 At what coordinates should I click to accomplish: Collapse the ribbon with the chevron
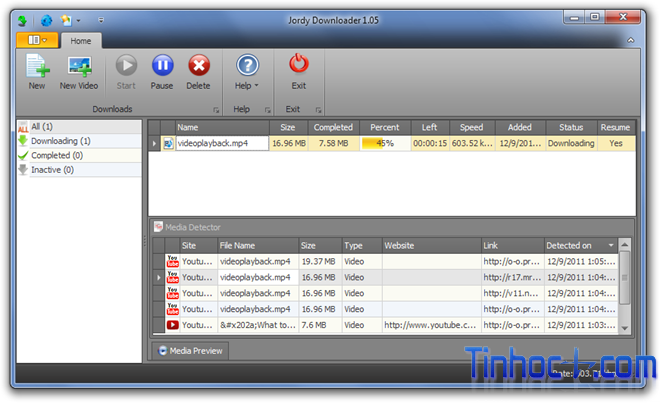(x=631, y=40)
